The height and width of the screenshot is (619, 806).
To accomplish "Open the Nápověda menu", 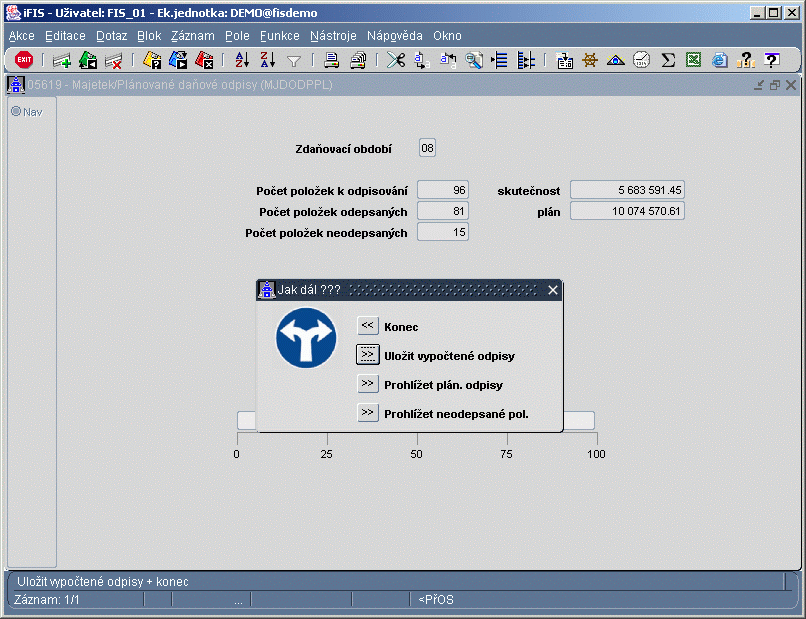I will click(x=395, y=36).
